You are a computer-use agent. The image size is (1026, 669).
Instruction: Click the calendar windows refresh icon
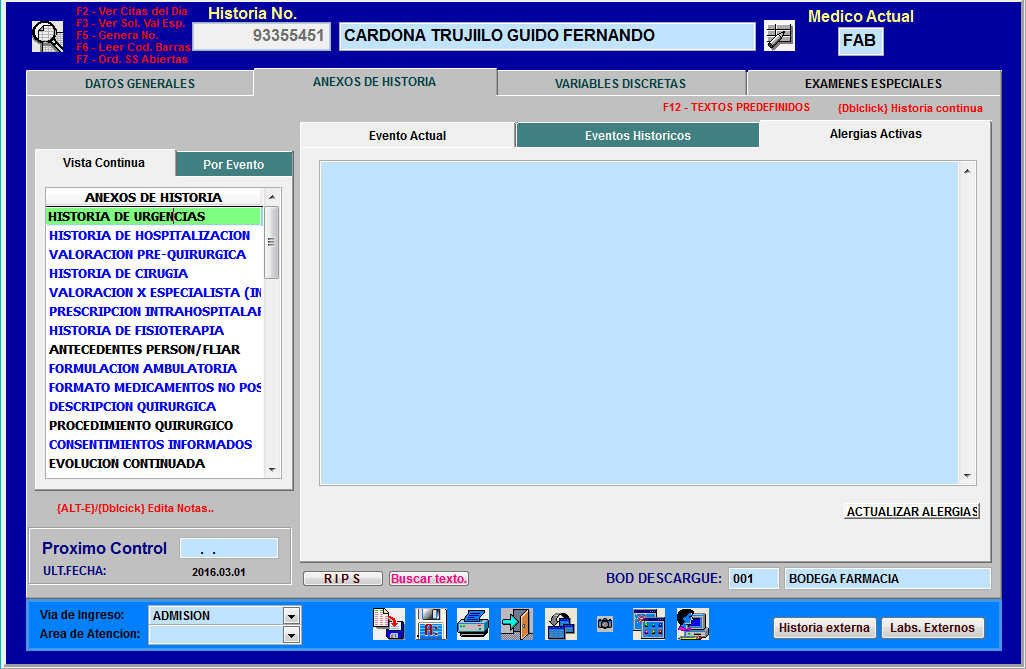(561, 624)
